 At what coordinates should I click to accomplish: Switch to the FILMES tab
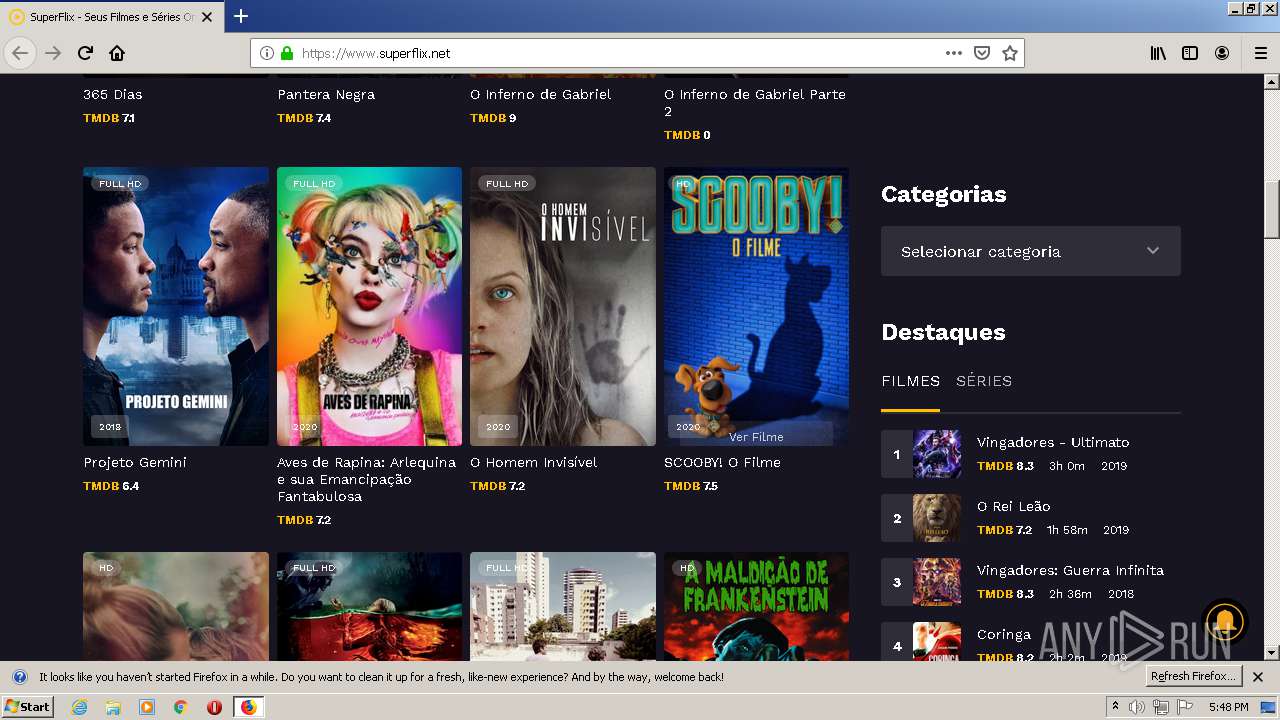click(x=910, y=381)
